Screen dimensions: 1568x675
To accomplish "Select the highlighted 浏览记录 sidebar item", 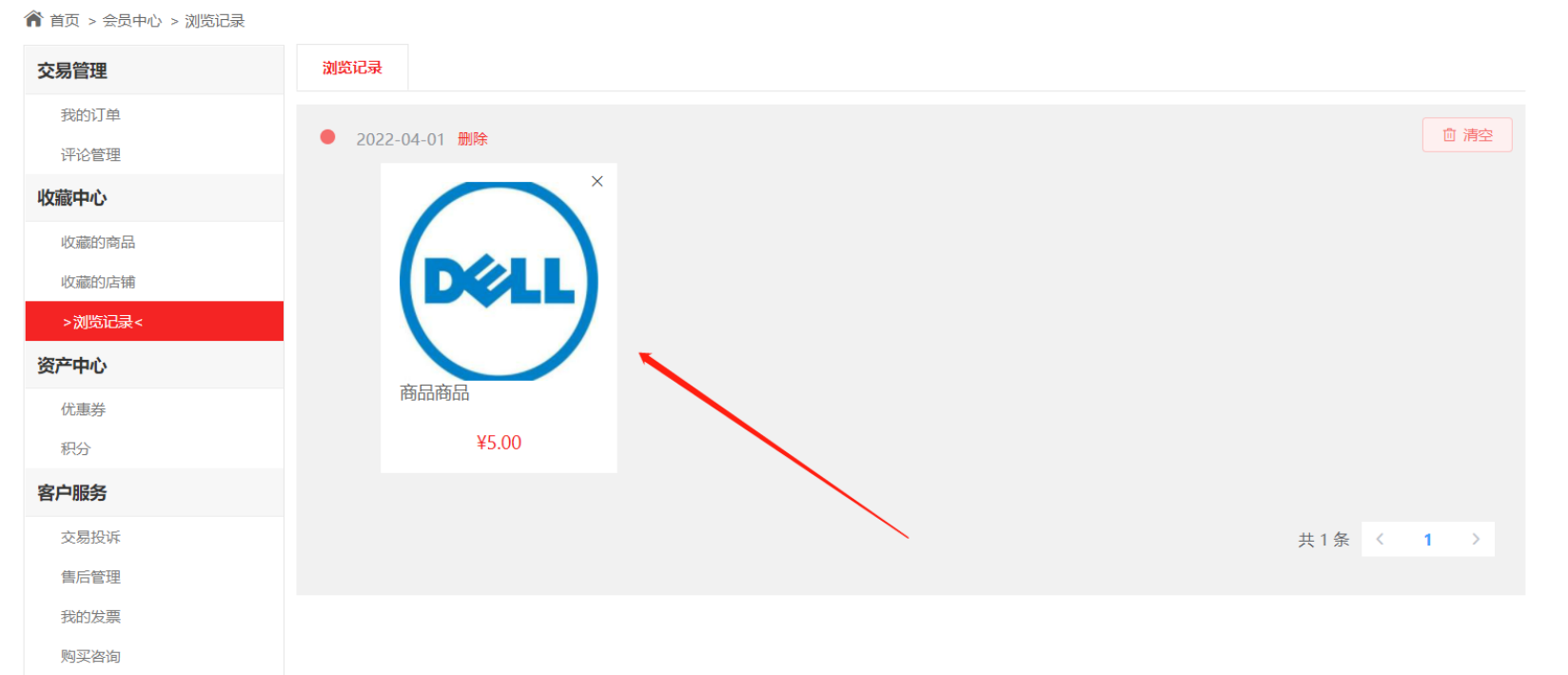I will pos(154,321).
